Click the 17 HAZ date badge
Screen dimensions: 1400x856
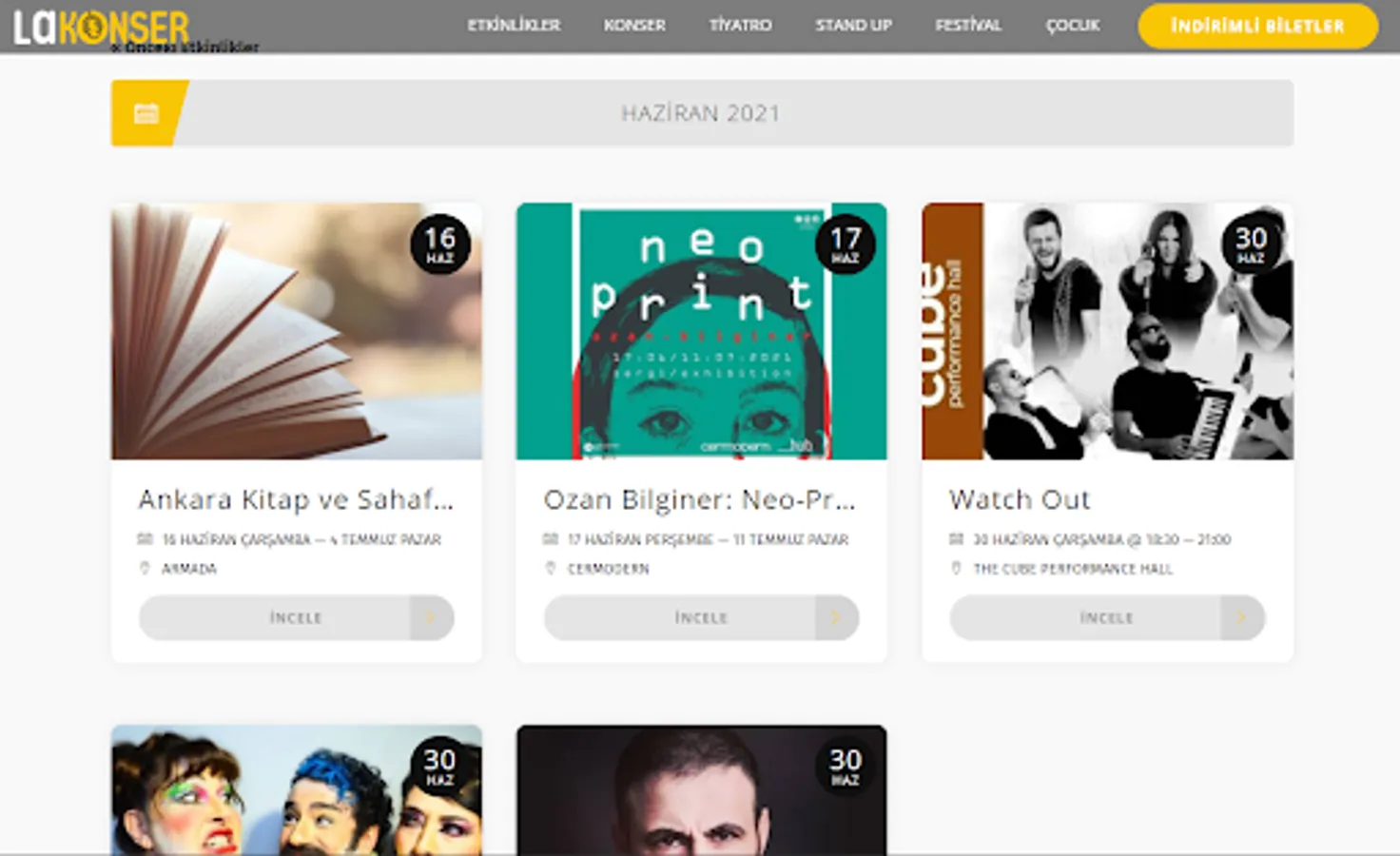(x=845, y=244)
